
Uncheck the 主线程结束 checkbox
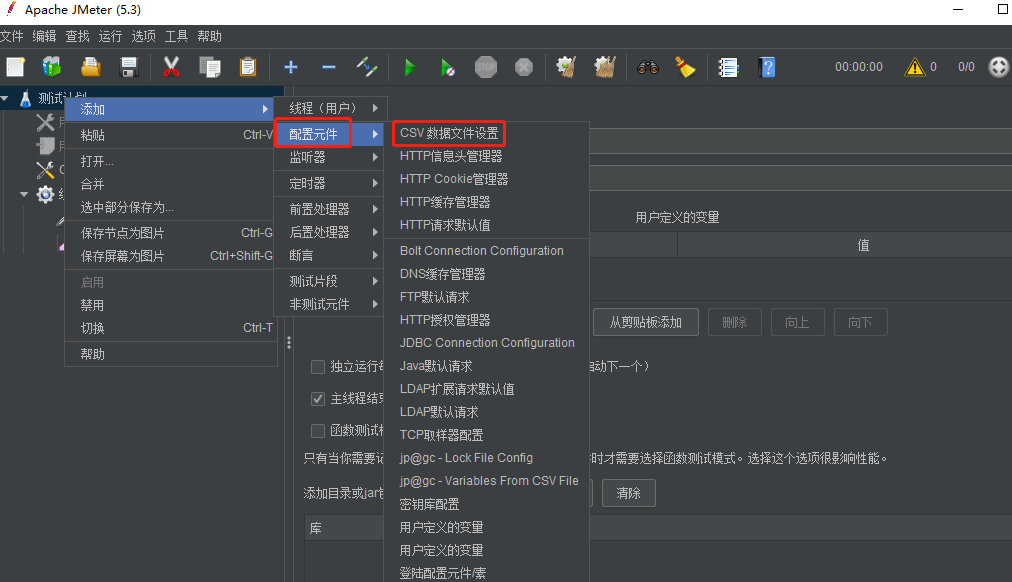[x=318, y=399]
